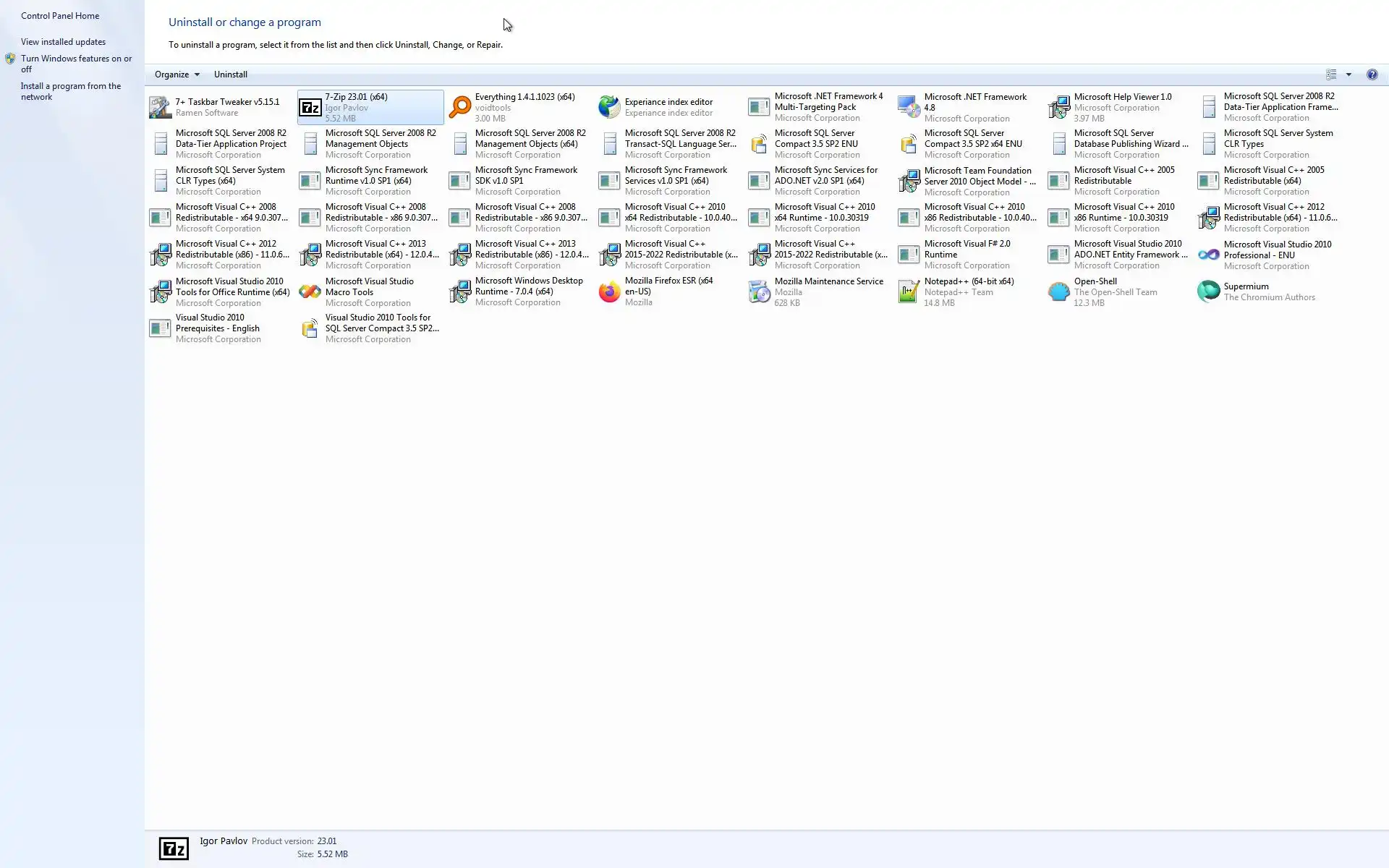Click the Mozilla Maintenance Service icon
This screenshot has height=868, width=1389.
point(759,292)
